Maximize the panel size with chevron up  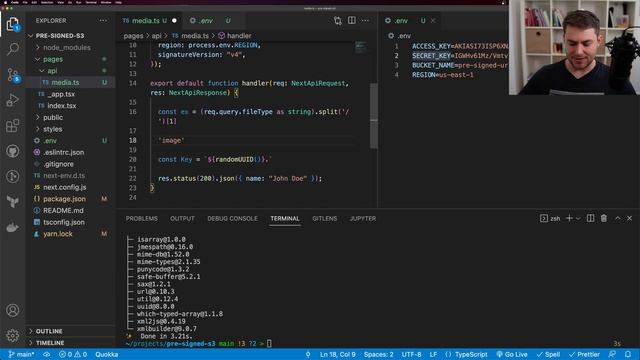[618, 218]
